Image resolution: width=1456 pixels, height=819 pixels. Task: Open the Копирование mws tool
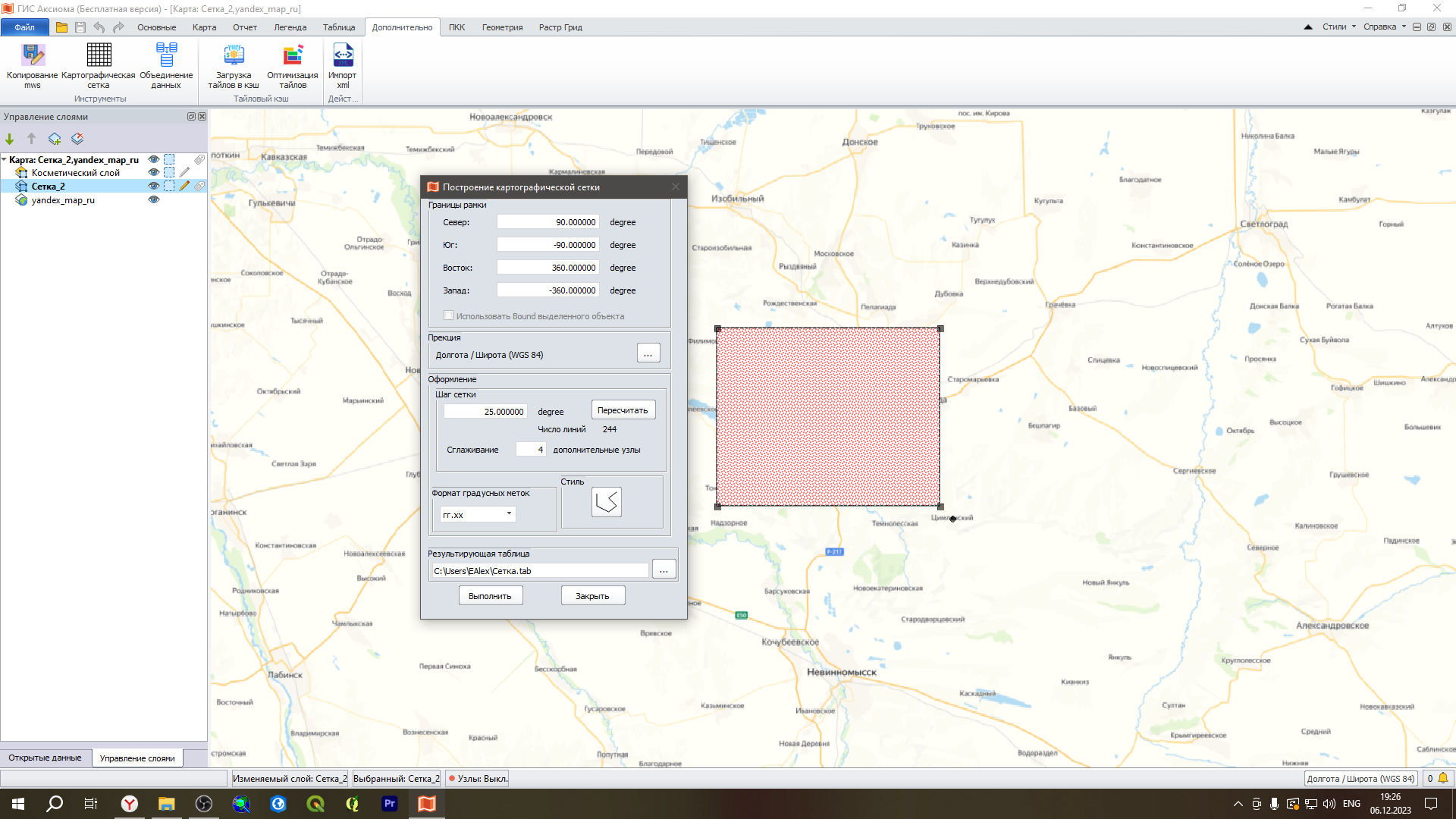tap(33, 55)
